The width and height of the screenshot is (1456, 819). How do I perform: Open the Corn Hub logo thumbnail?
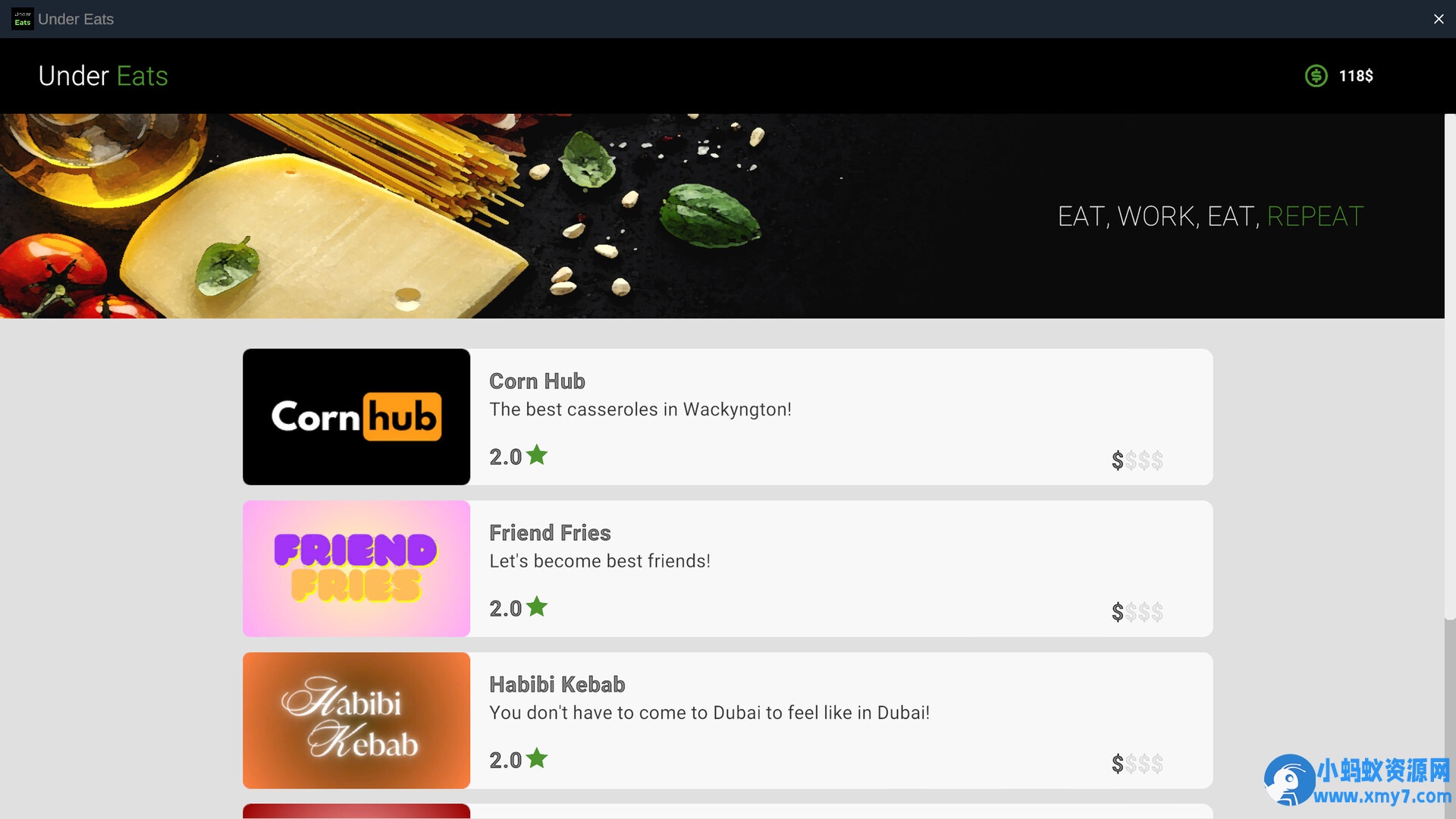(x=356, y=417)
